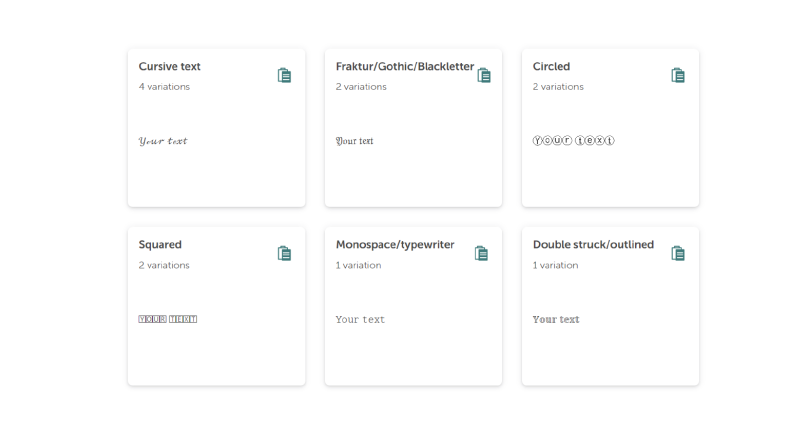
Task: Open the Fraktur/Gothic/Blackletter card title
Action: (405, 66)
